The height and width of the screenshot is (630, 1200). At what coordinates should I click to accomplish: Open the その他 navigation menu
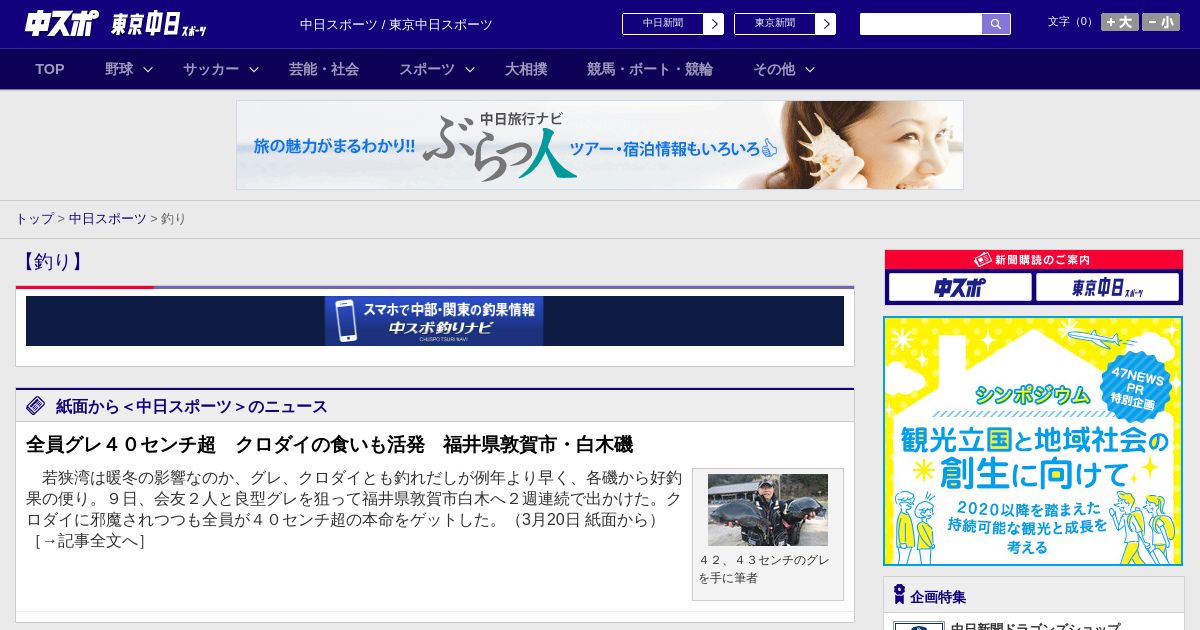click(774, 69)
